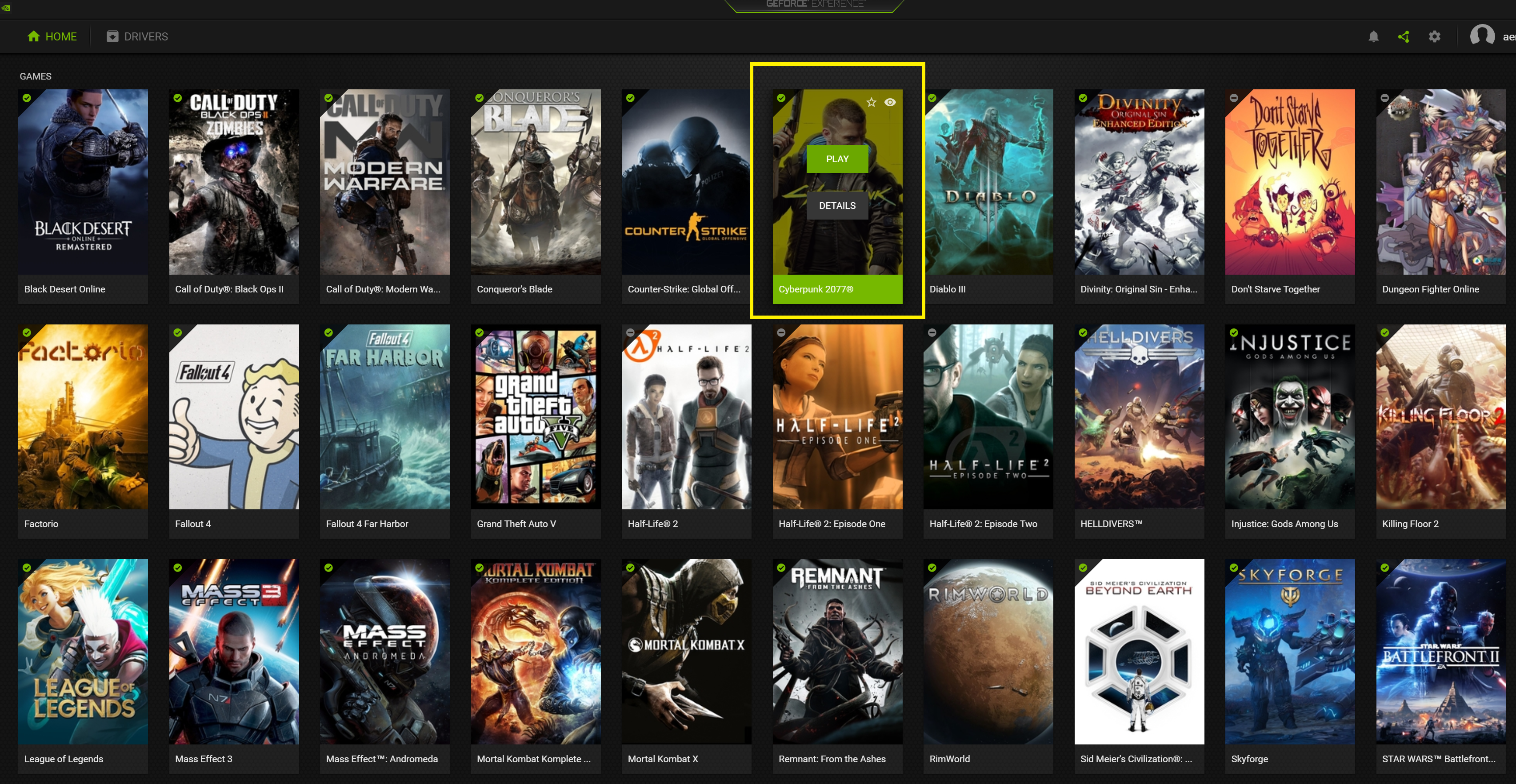Open DETAILS for Cyberpunk 2077
Image resolution: width=1516 pixels, height=784 pixels.
pos(837,205)
